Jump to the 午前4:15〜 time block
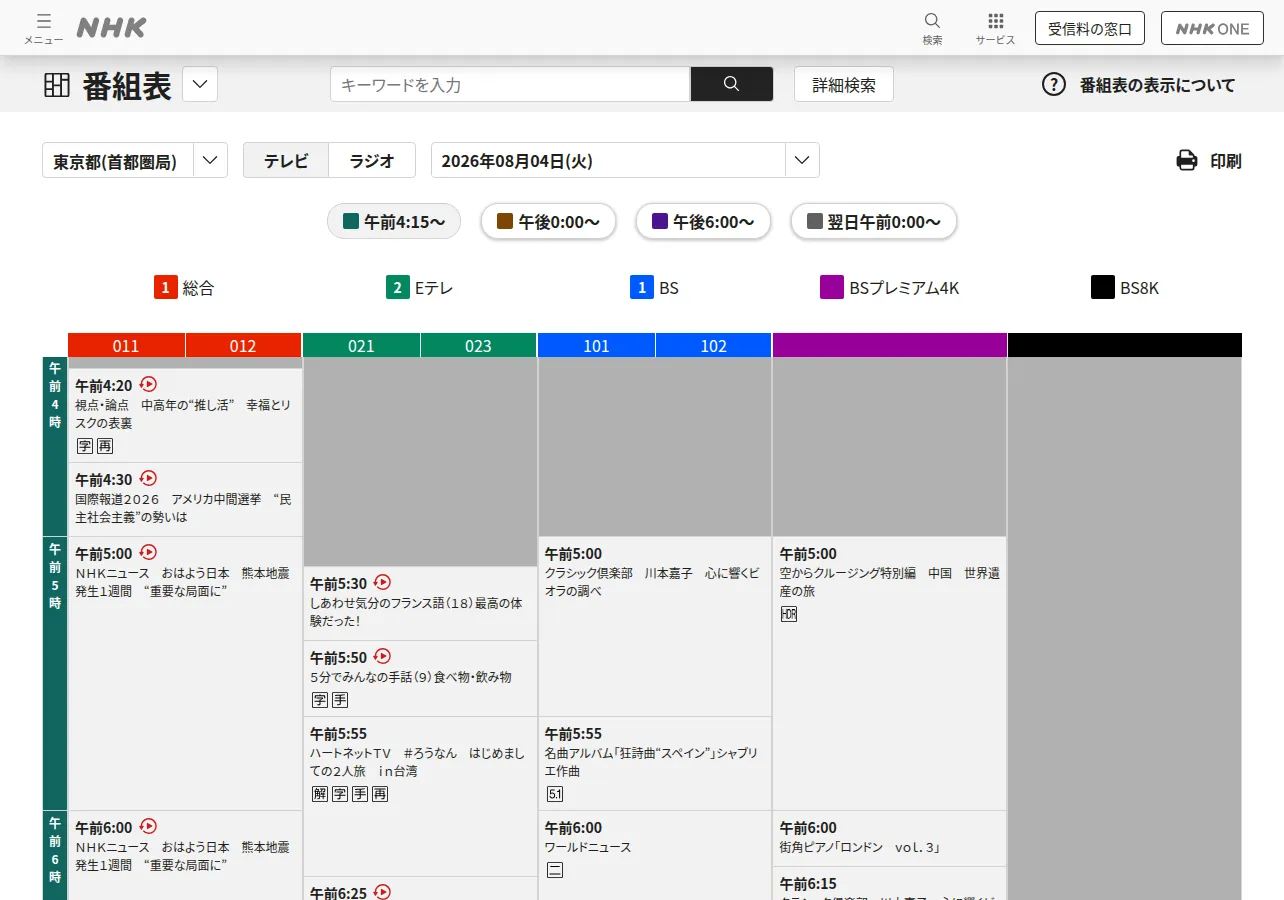 394,221
